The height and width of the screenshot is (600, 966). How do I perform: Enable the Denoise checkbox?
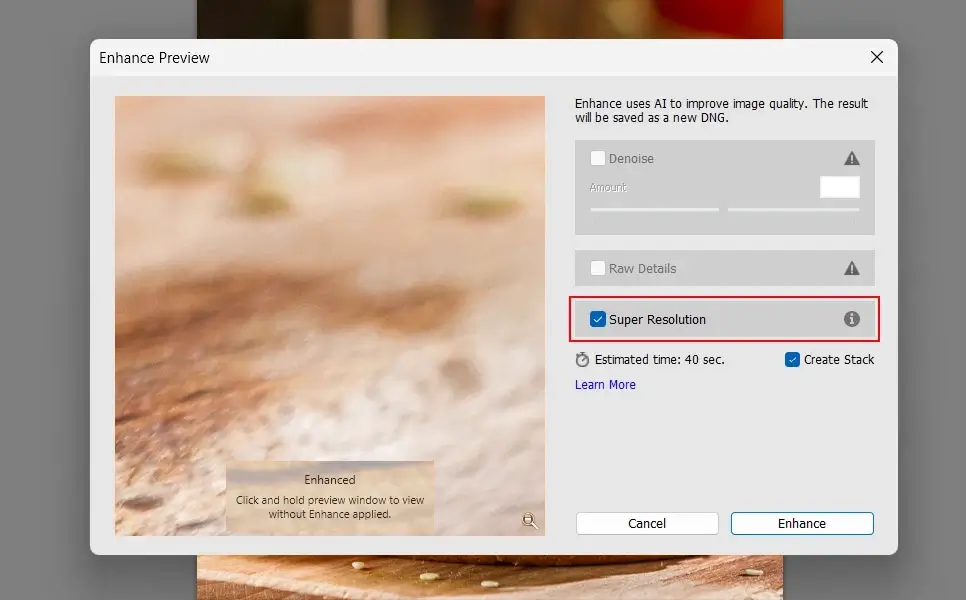pyautogui.click(x=598, y=158)
